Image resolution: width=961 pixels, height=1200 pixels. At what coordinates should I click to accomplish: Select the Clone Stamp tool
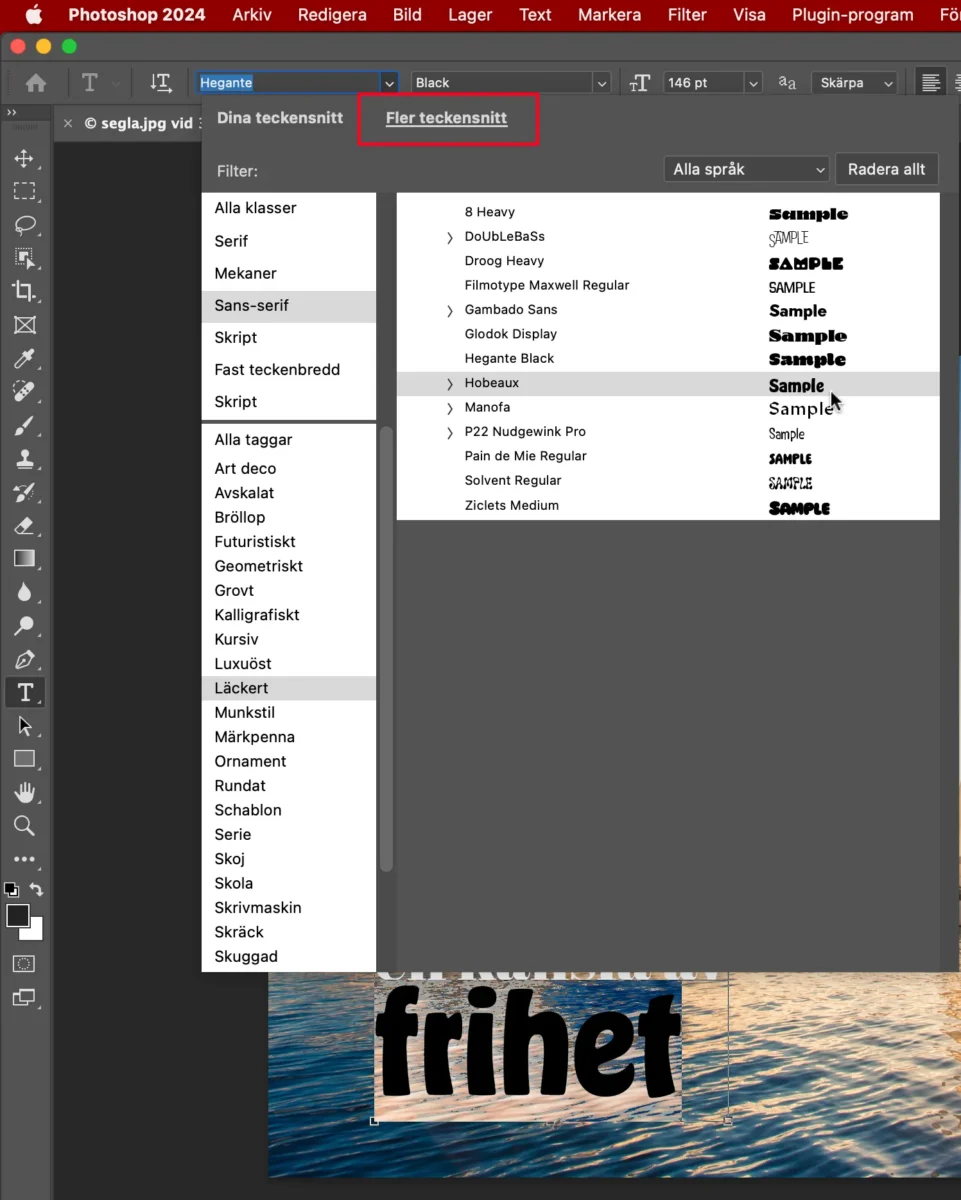coord(24,459)
